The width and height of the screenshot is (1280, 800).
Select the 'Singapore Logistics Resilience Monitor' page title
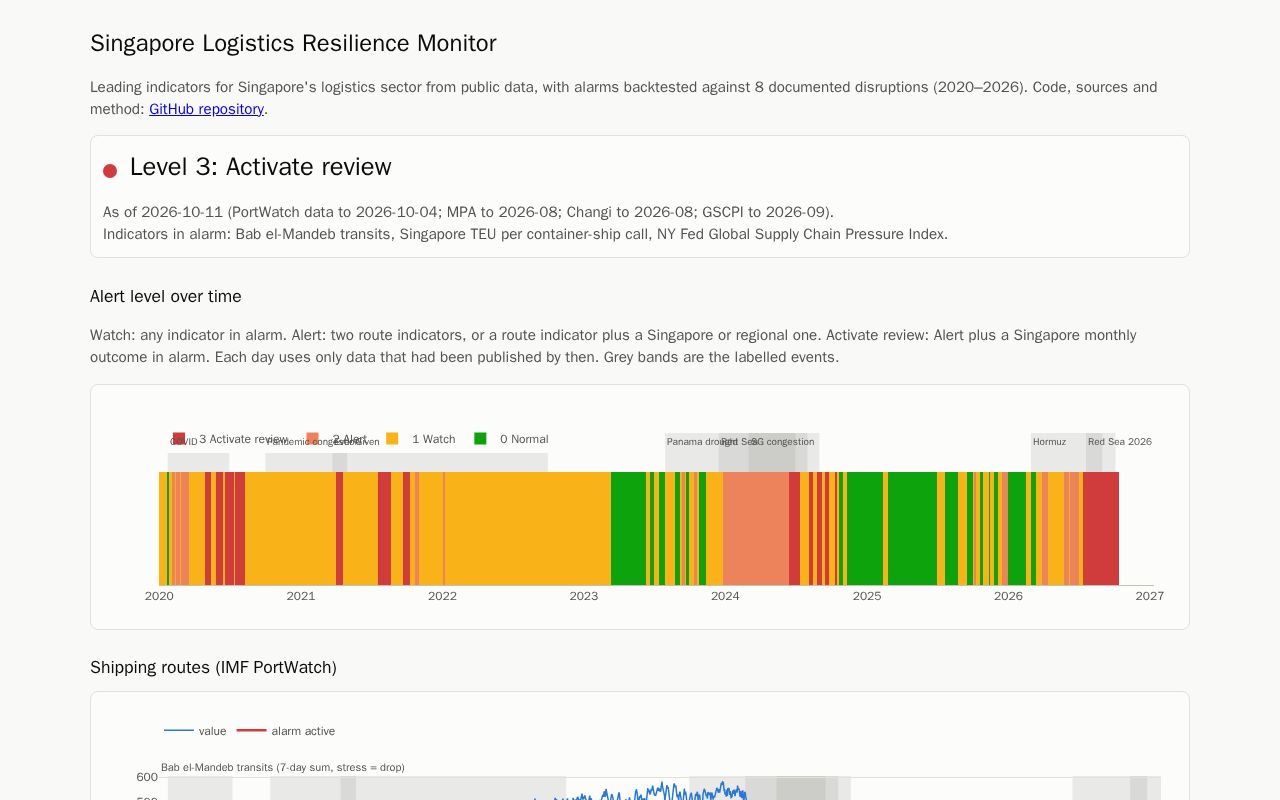[x=293, y=43]
